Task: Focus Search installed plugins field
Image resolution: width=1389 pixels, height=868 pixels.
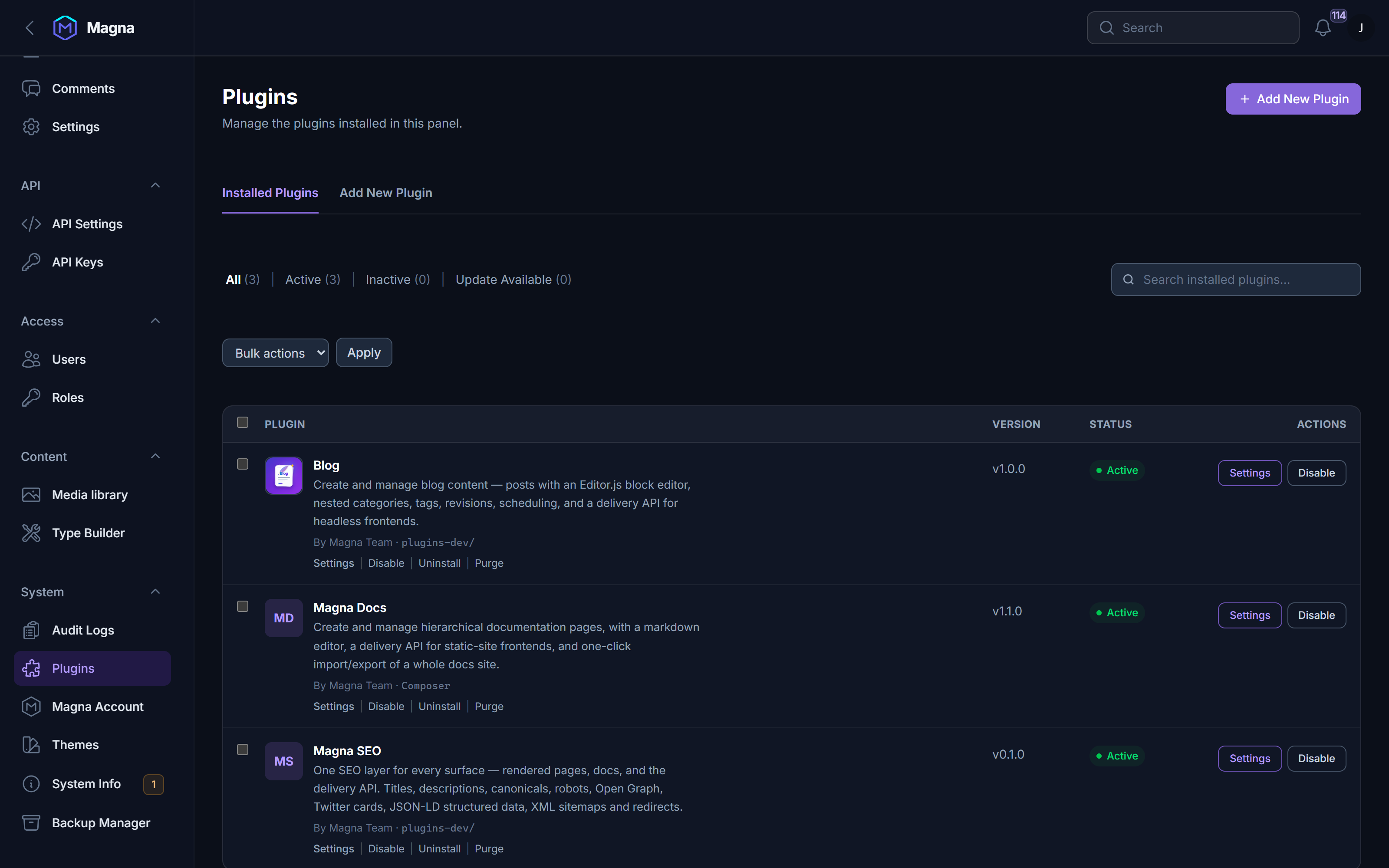Action: click(x=1236, y=279)
